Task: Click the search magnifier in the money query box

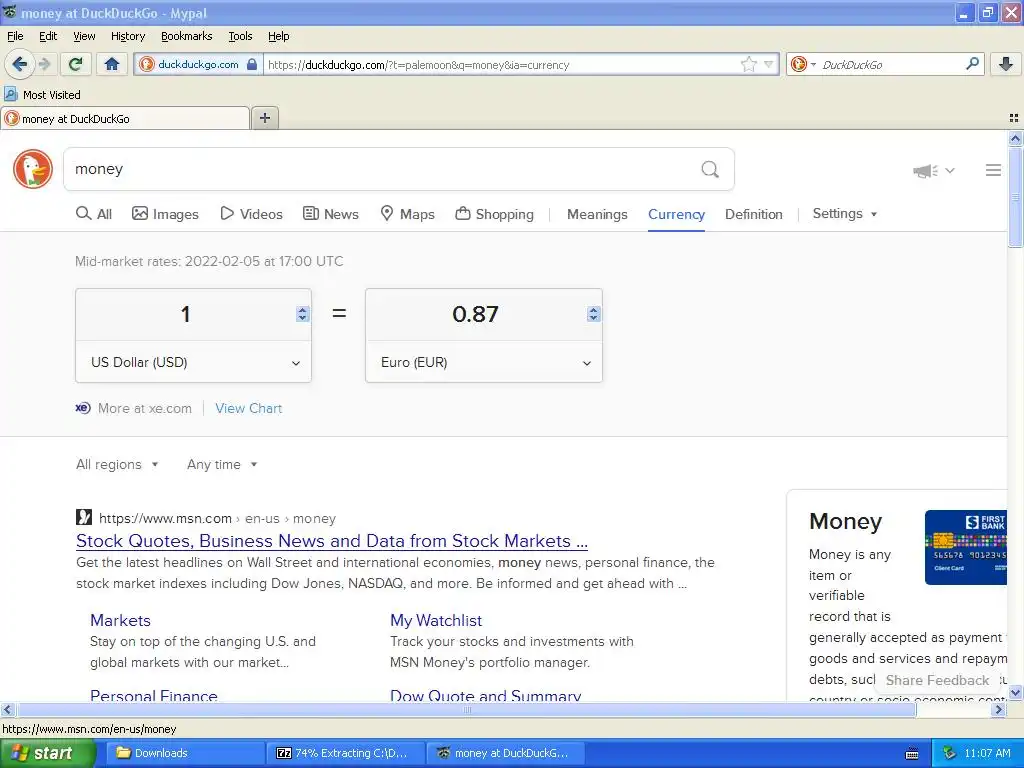Action: tap(710, 170)
